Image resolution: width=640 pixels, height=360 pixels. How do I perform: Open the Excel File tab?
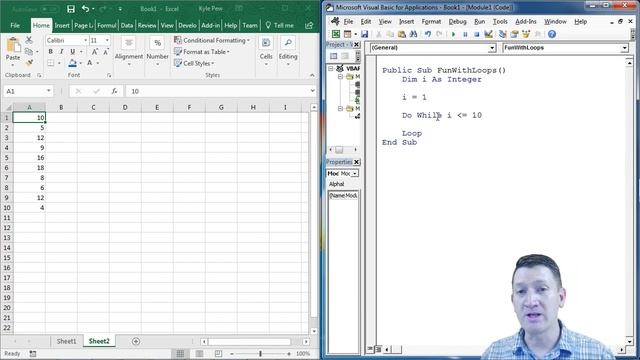pyautogui.click(x=15, y=25)
